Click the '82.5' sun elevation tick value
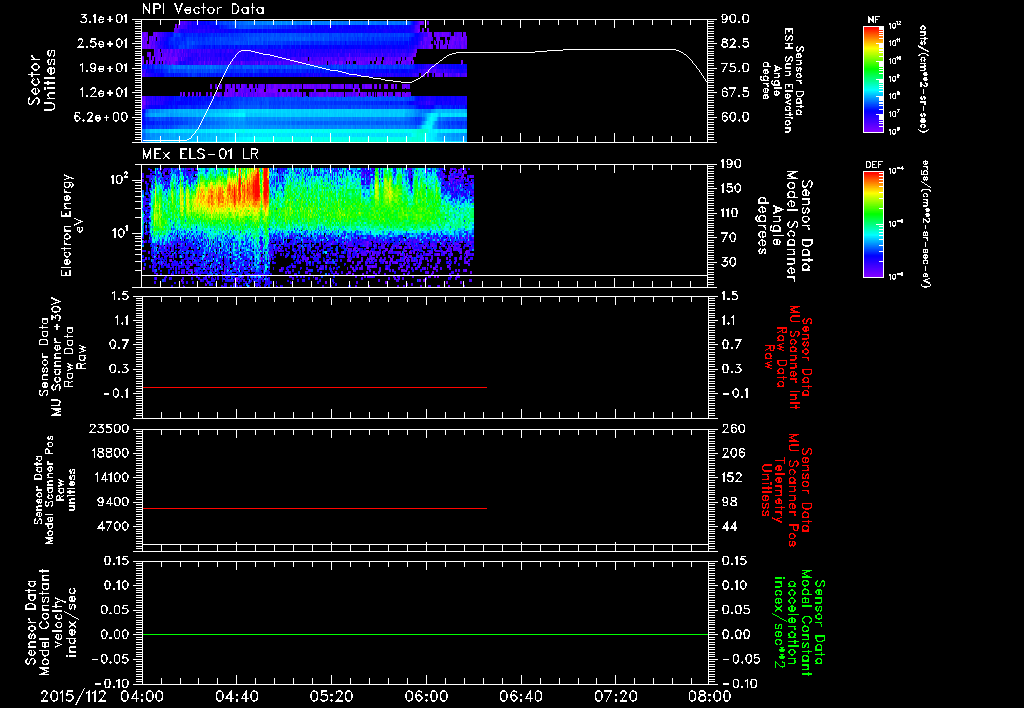Screen dimensions: 1024x708 pos(735,43)
